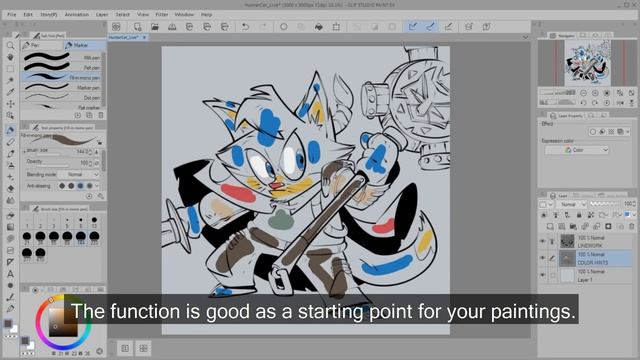The width and height of the screenshot is (640, 360).
Task: Open layer blending mode Normal dropdown
Action: [572, 204]
